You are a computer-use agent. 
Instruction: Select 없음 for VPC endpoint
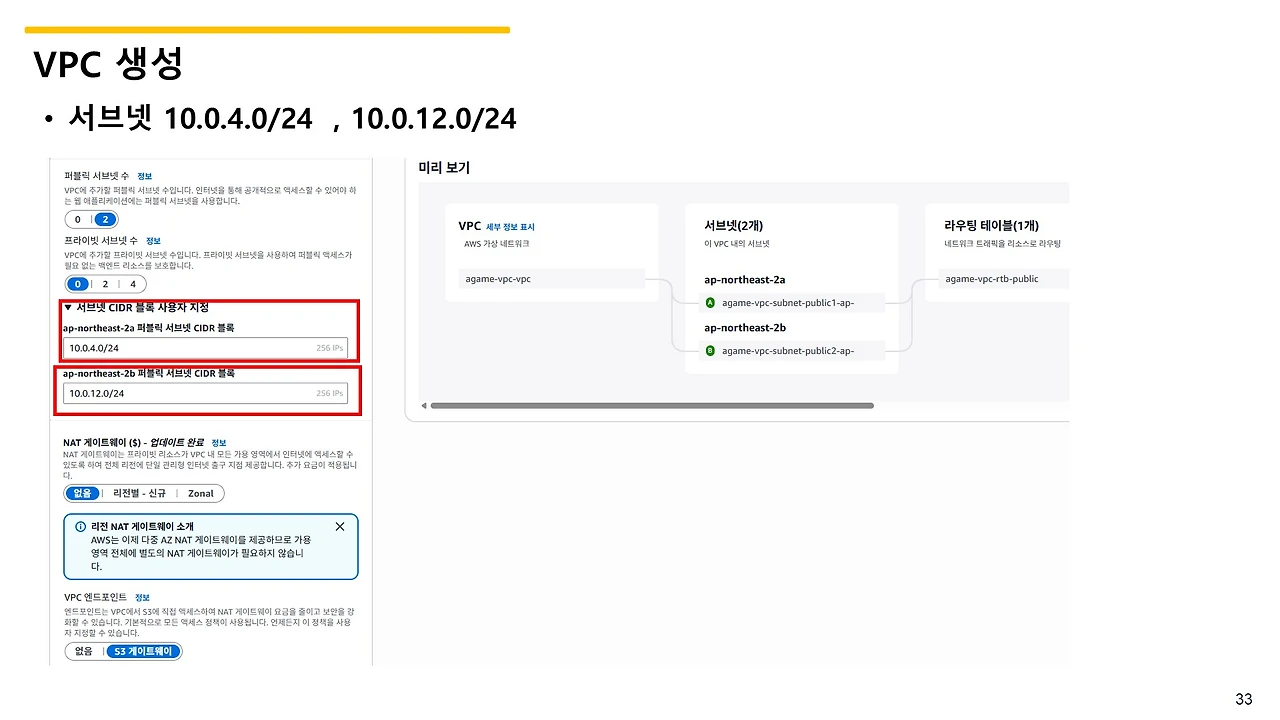[83, 651]
